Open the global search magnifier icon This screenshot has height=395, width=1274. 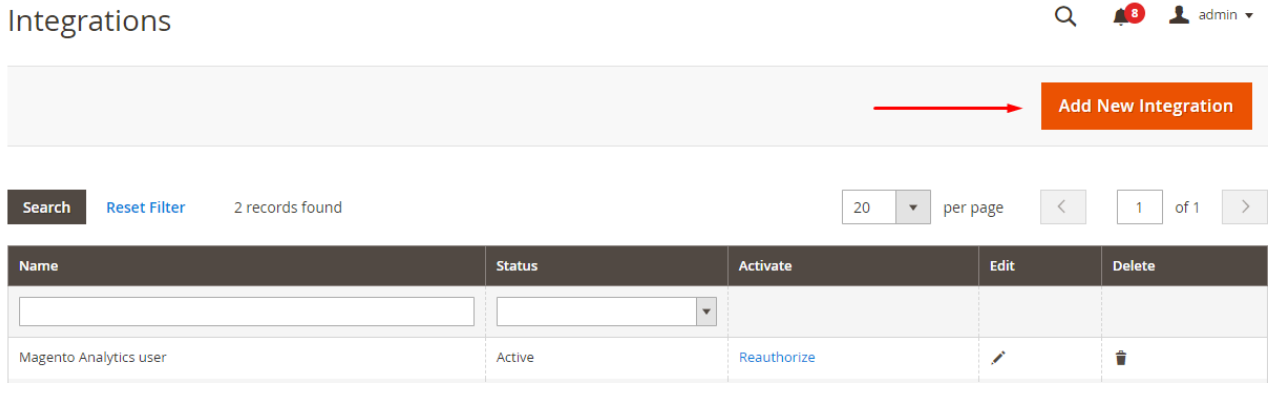tap(1066, 16)
